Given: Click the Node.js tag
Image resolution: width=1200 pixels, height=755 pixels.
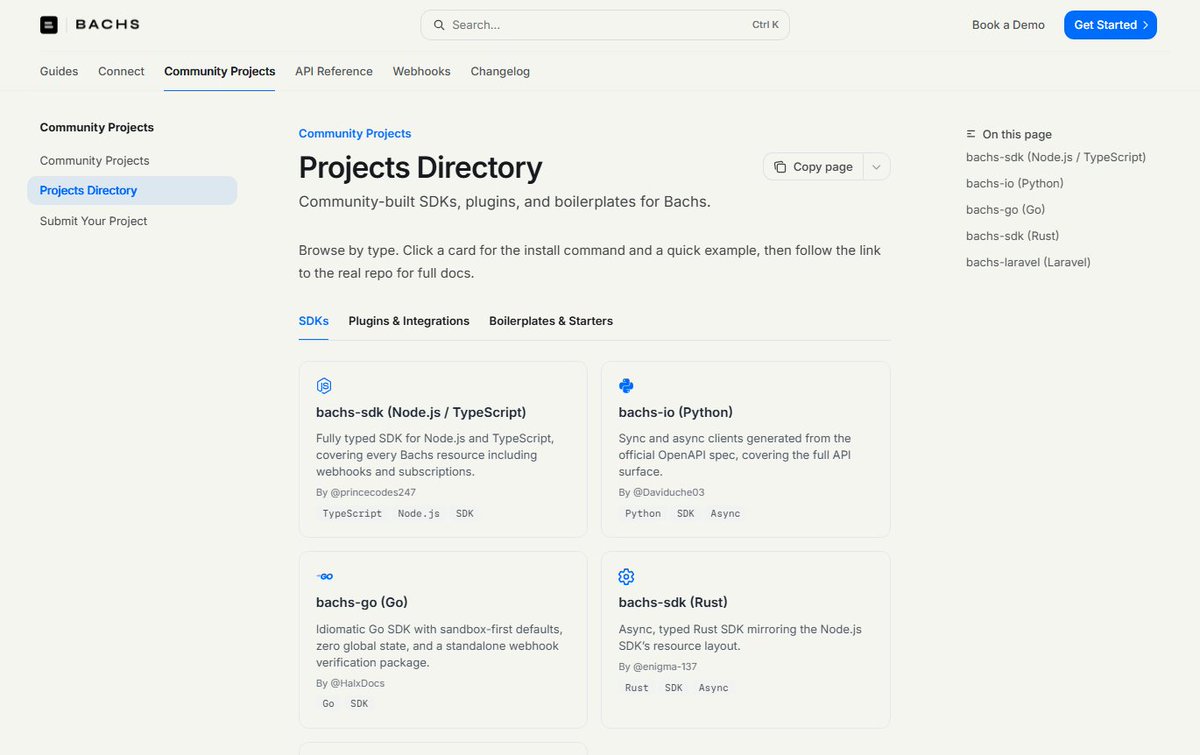Looking at the screenshot, I should (x=419, y=513).
